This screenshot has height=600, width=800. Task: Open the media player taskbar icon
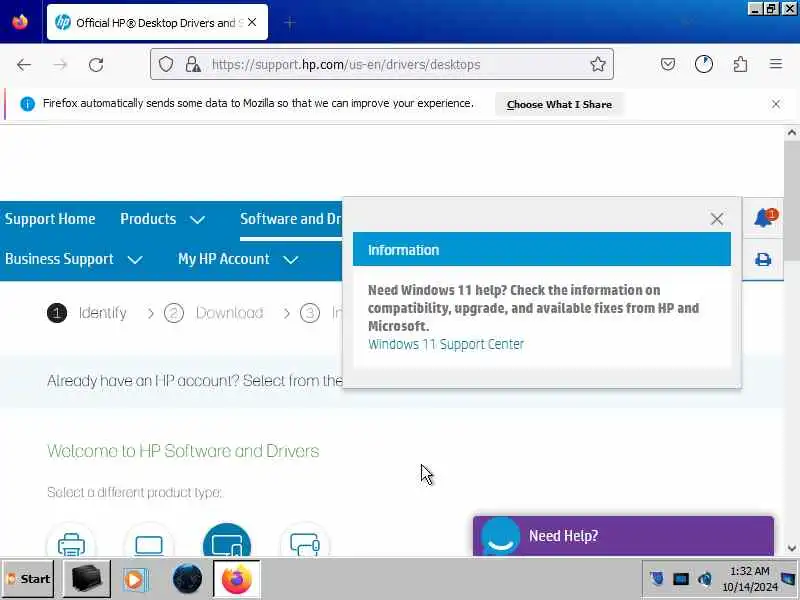(135, 580)
